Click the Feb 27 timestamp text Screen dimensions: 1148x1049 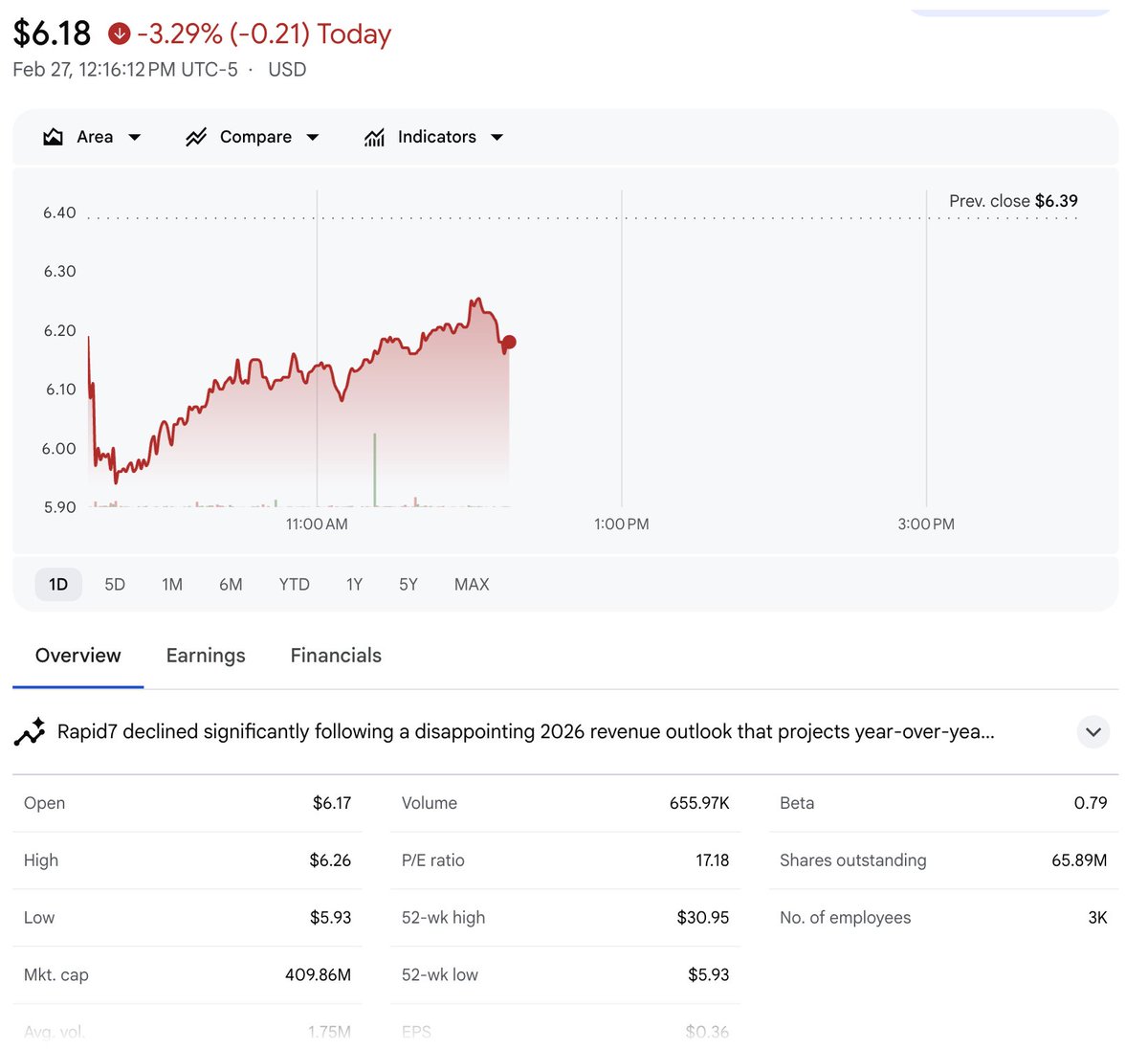tap(124, 70)
